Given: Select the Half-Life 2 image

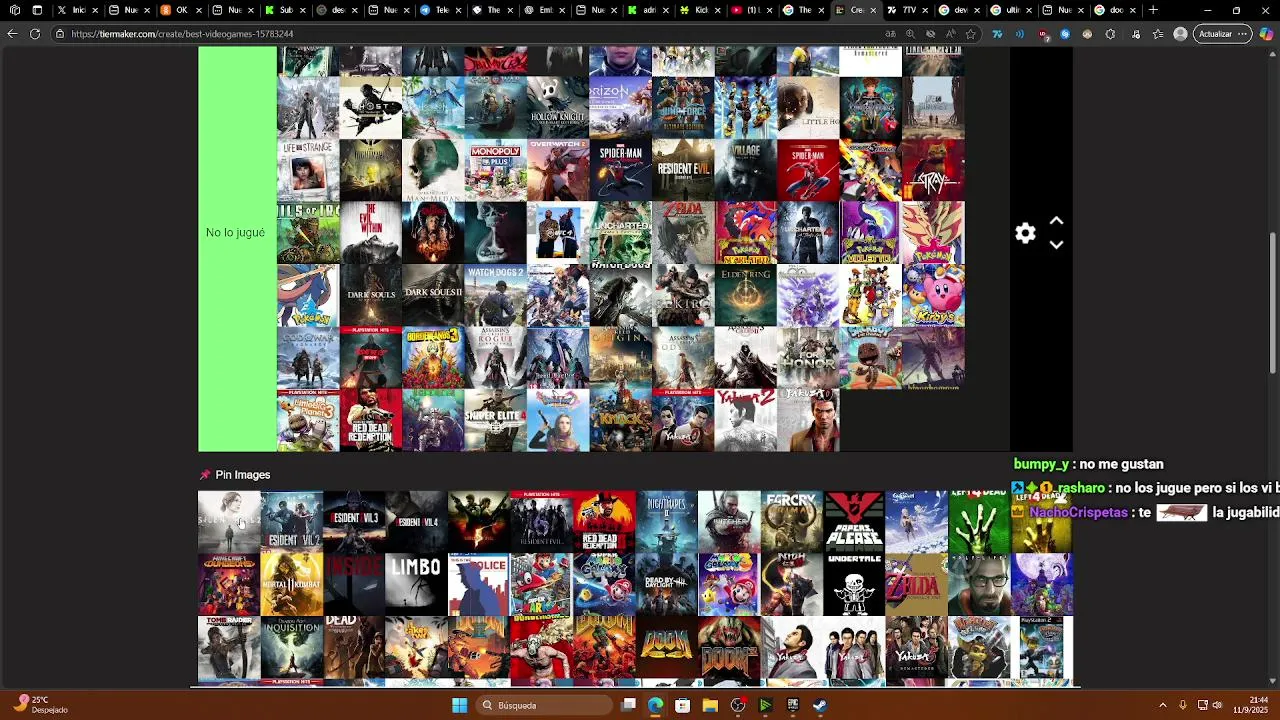Looking at the screenshot, I should tap(979, 584).
